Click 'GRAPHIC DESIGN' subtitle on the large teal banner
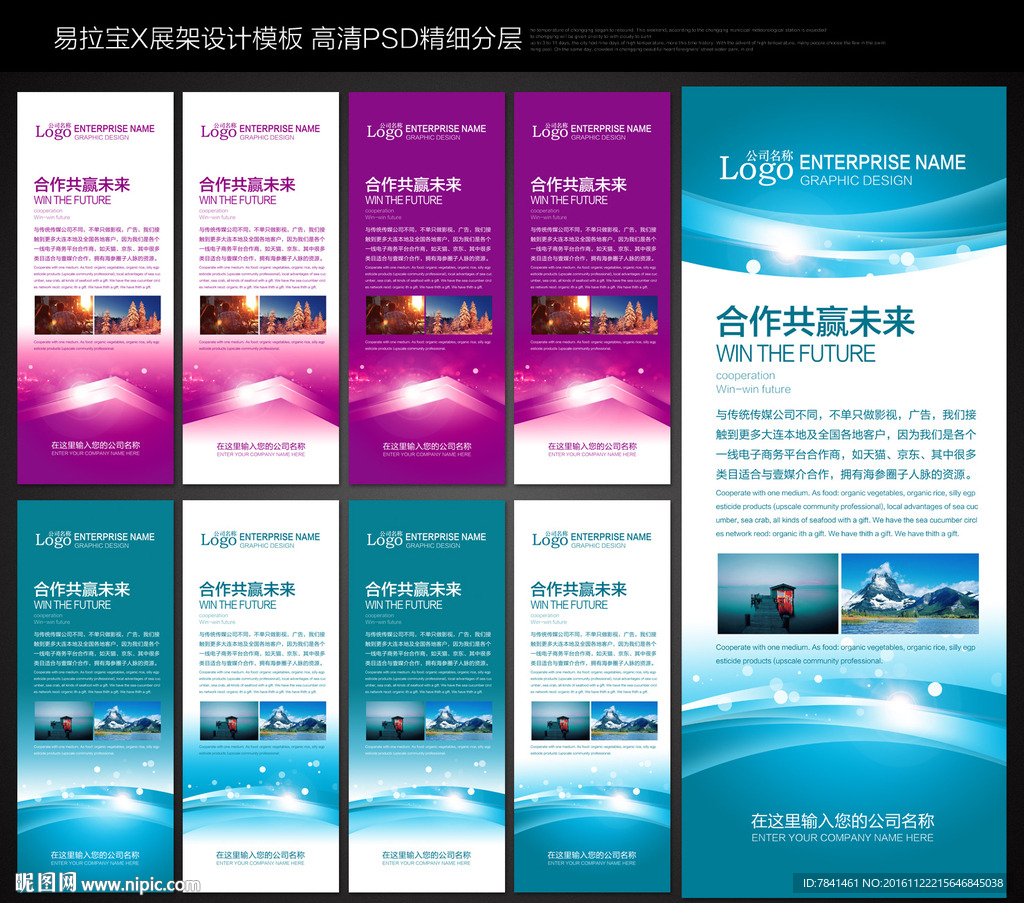The width and height of the screenshot is (1024, 903). [x=856, y=180]
